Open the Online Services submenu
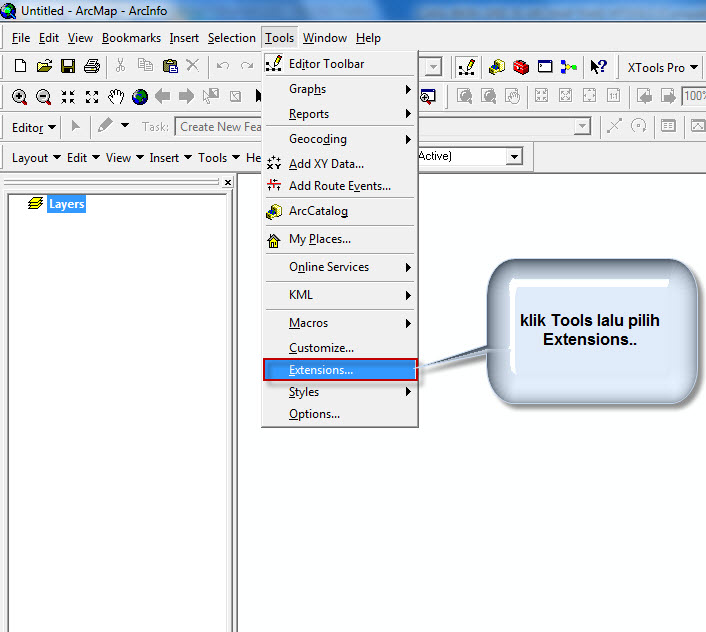 tap(340, 267)
